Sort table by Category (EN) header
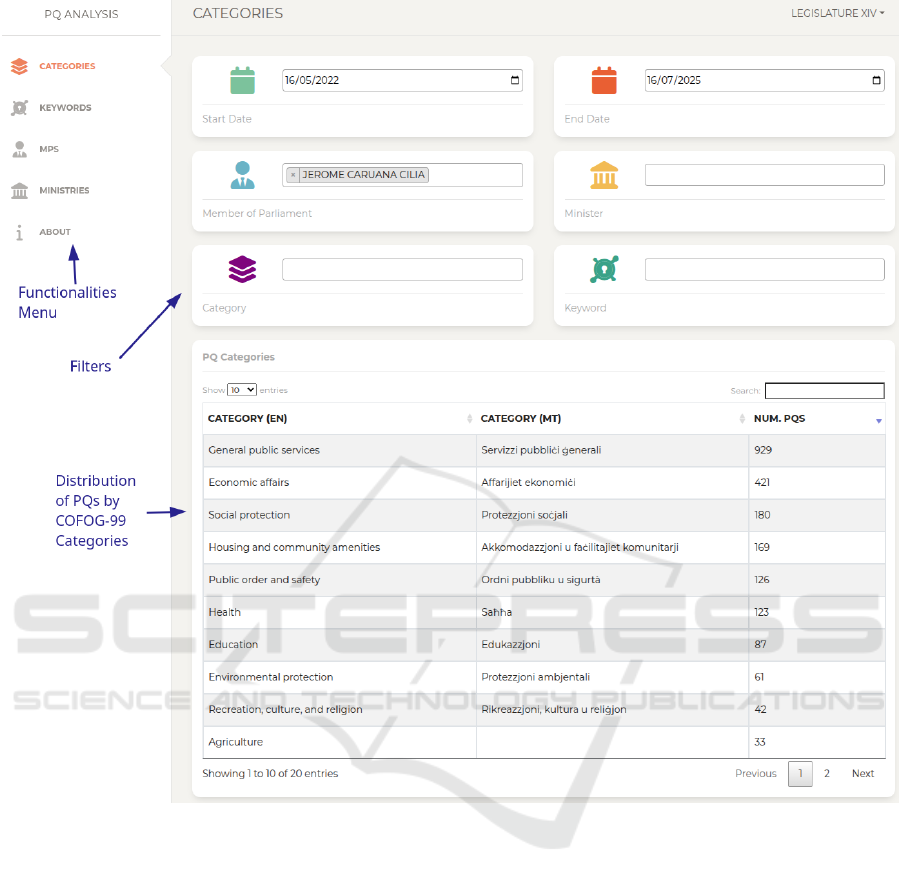The image size is (901, 884). point(248,419)
